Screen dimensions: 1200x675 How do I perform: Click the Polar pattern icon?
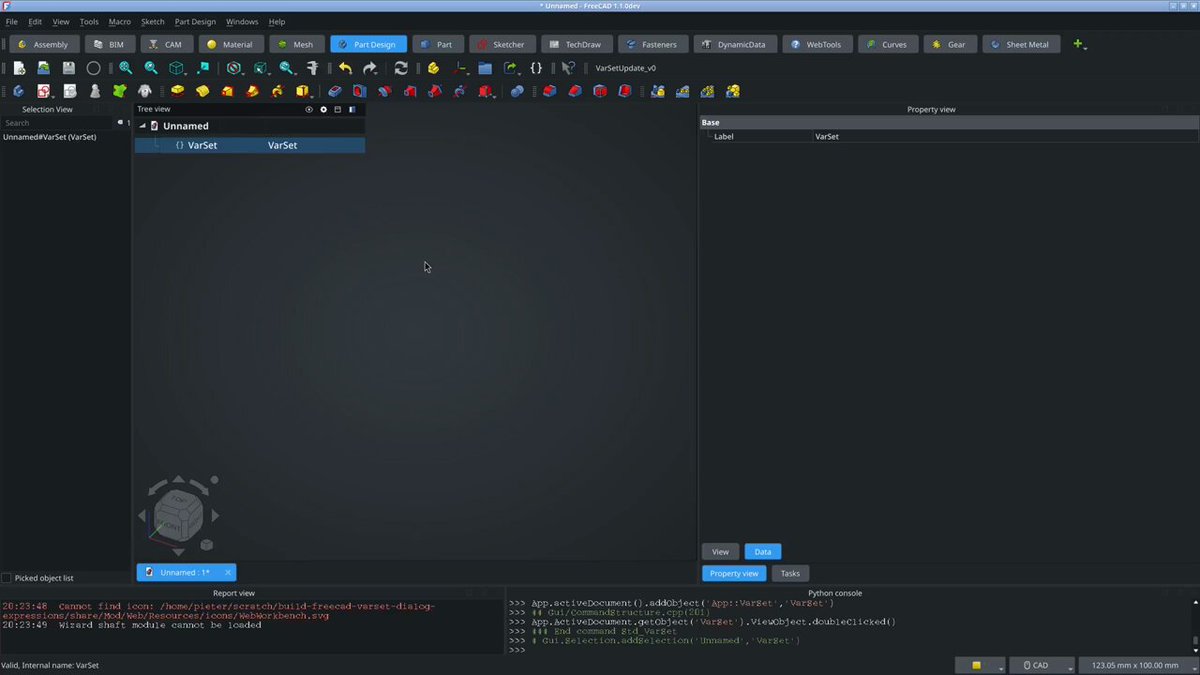tap(707, 91)
